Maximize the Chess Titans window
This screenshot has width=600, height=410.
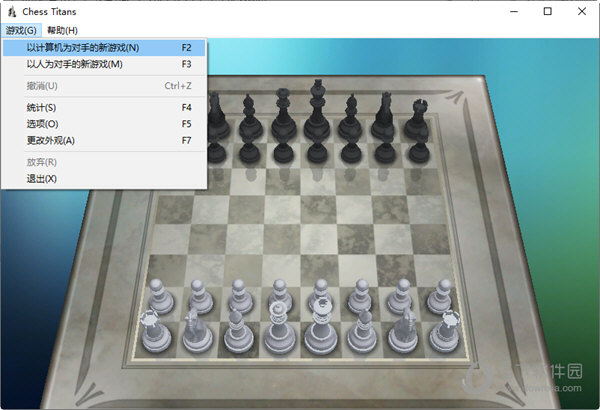point(548,11)
